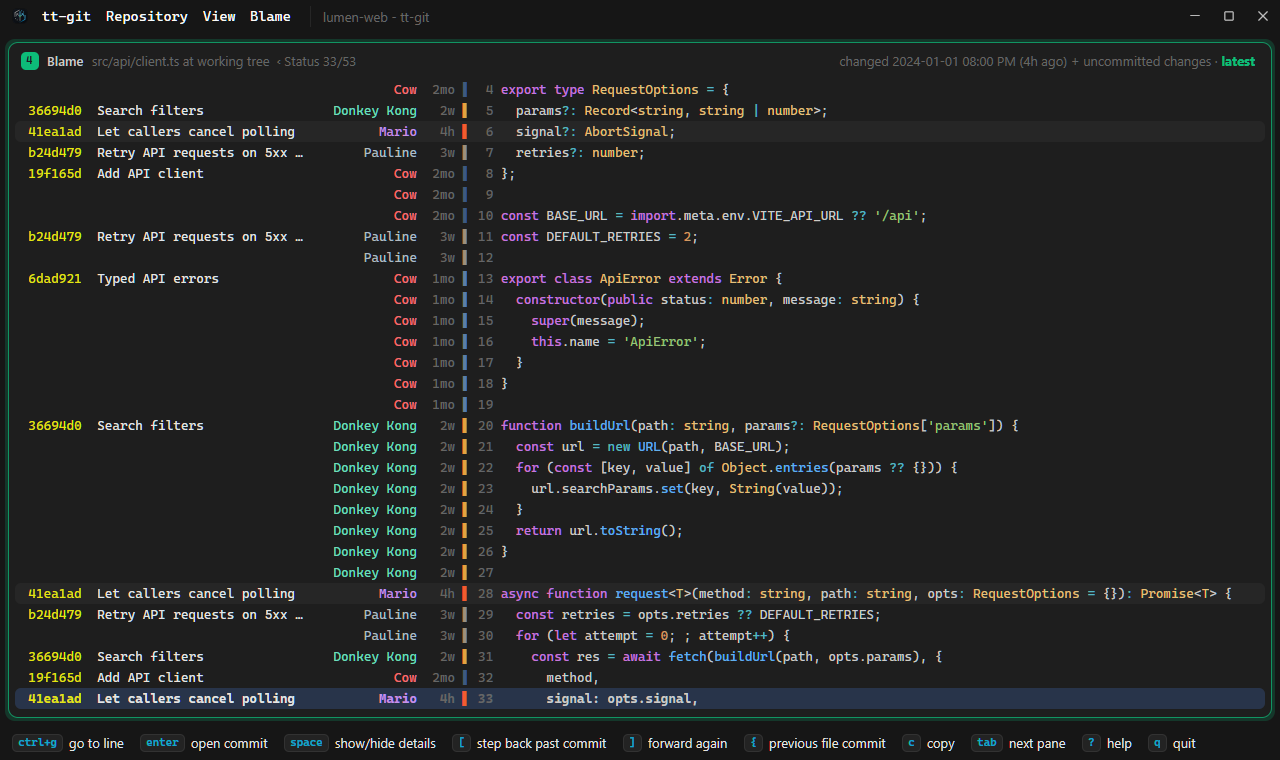1280x760 pixels.
Task: Click the green pane number 4 badge
Action: (x=30, y=61)
